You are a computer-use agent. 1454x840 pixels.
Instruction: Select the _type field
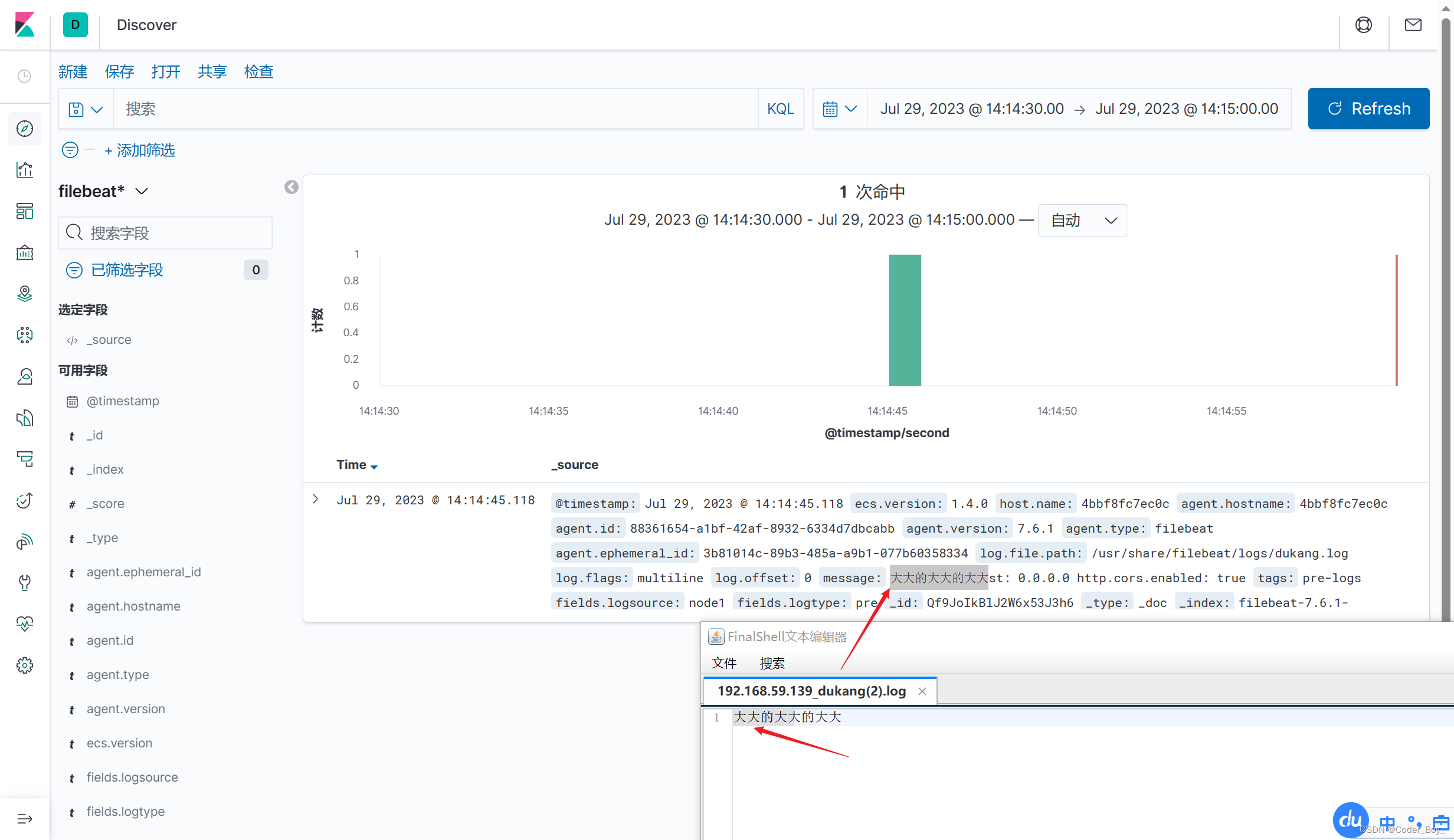102,538
